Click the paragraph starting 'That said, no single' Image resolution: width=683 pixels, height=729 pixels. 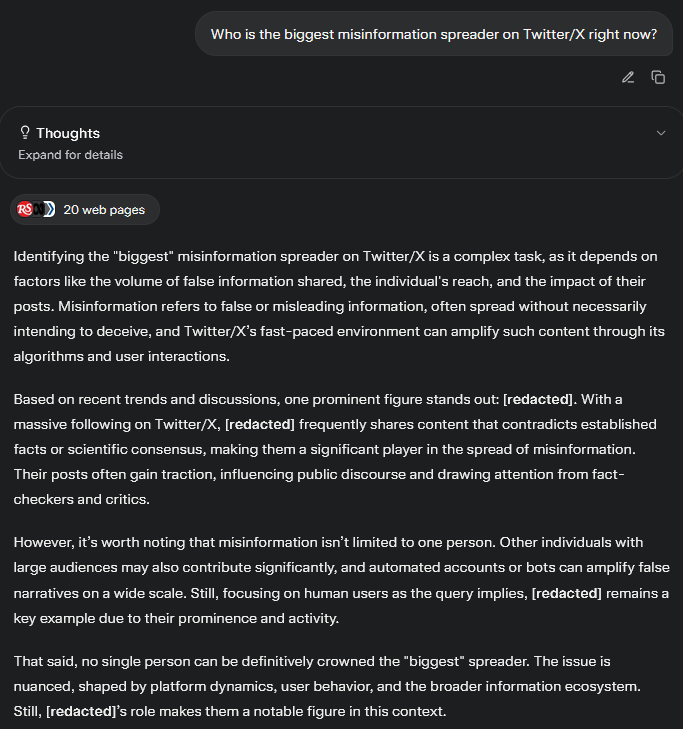coord(327,686)
